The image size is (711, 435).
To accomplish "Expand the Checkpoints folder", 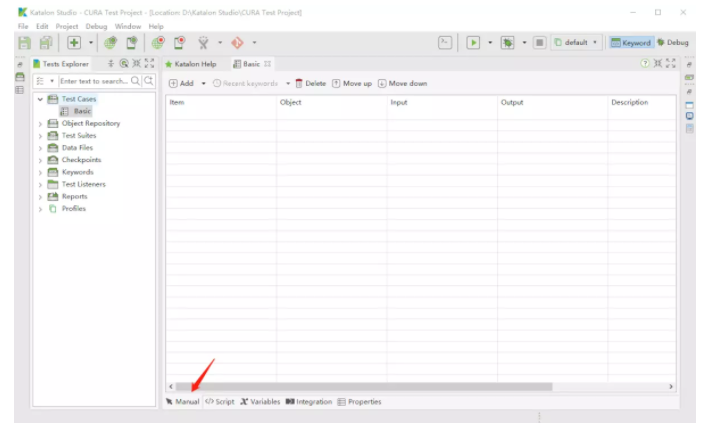I will pos(40,160).
